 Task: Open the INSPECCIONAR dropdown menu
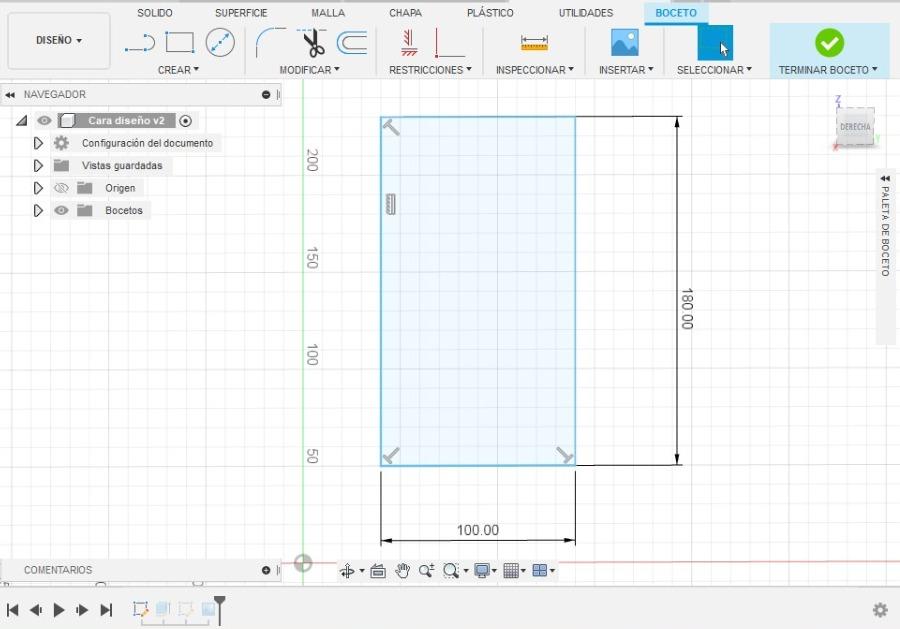point(534,70)
